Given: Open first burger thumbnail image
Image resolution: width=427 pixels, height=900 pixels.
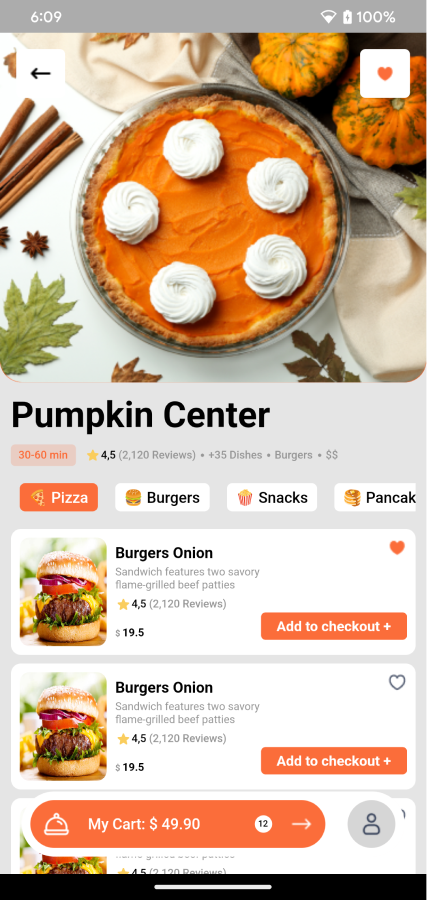Looking at the screenshot, I should (x=63, y=592).
